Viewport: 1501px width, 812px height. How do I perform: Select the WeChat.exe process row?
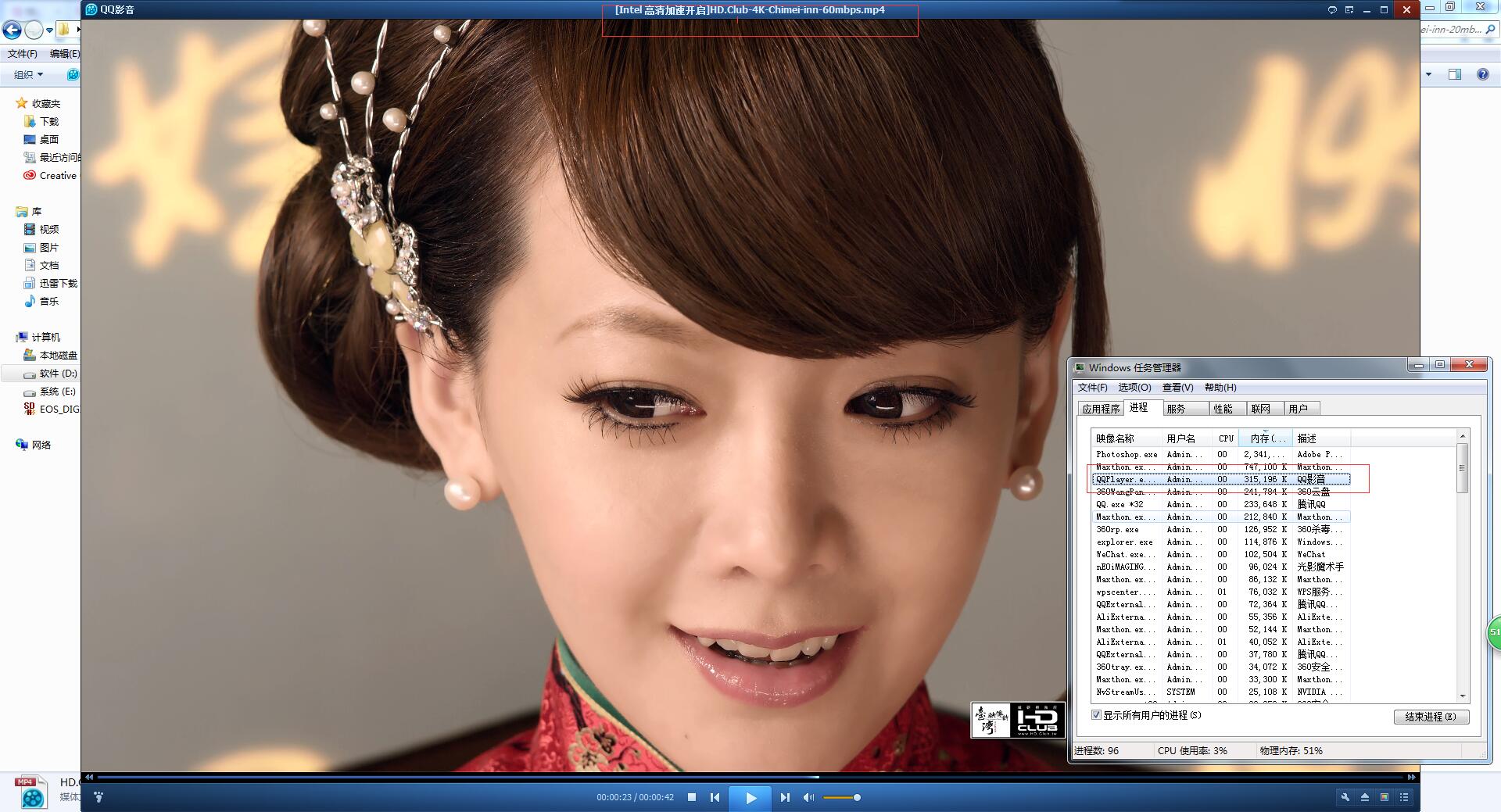tap(1221, 554)
